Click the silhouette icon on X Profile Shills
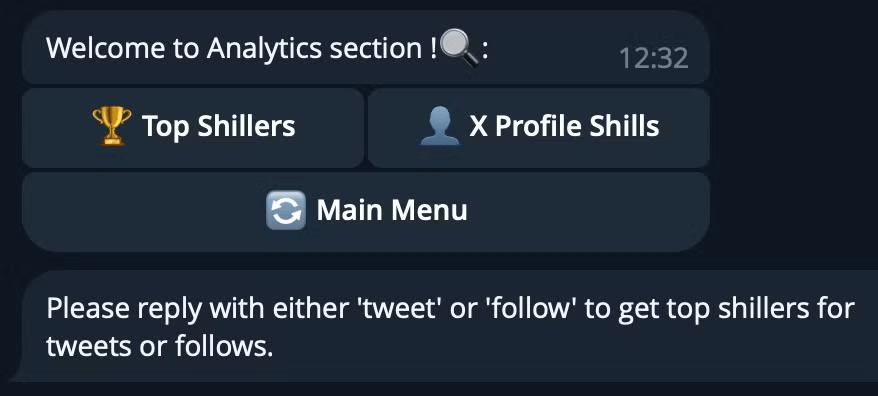The height and width of the screenshot is (396, 878). [440, 126]
